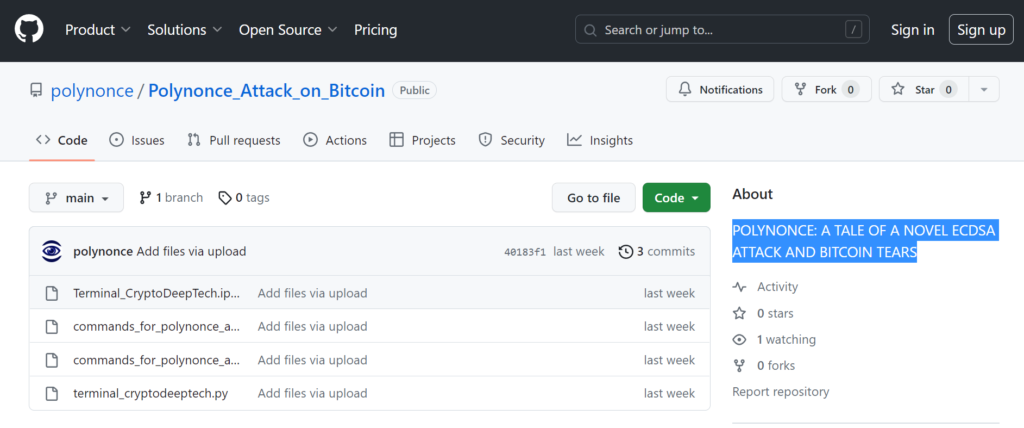Star this repository
The height and width of the screenshot is (428, 1024).
924,90
